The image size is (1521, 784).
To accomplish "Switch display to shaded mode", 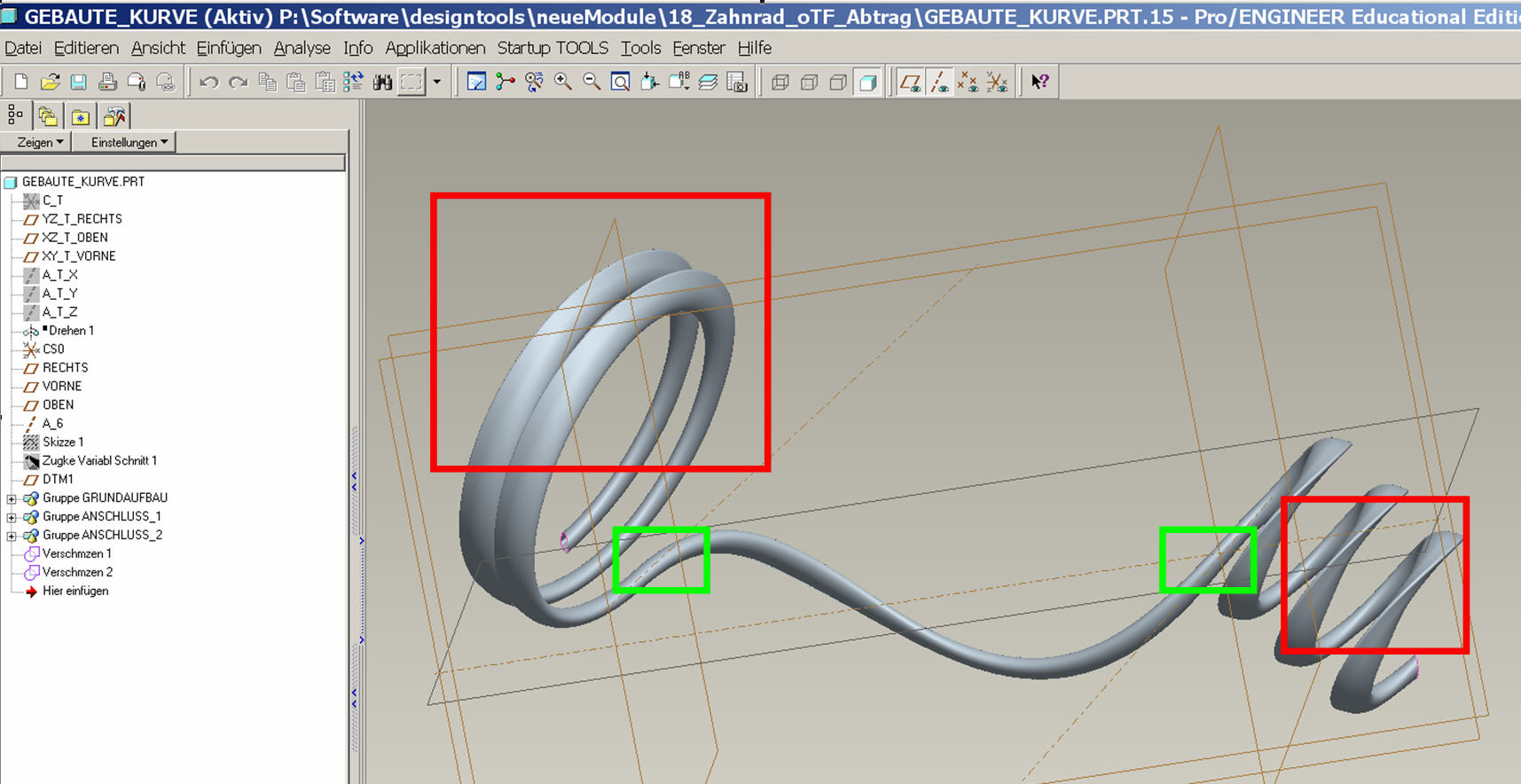I will coord(867,82).
